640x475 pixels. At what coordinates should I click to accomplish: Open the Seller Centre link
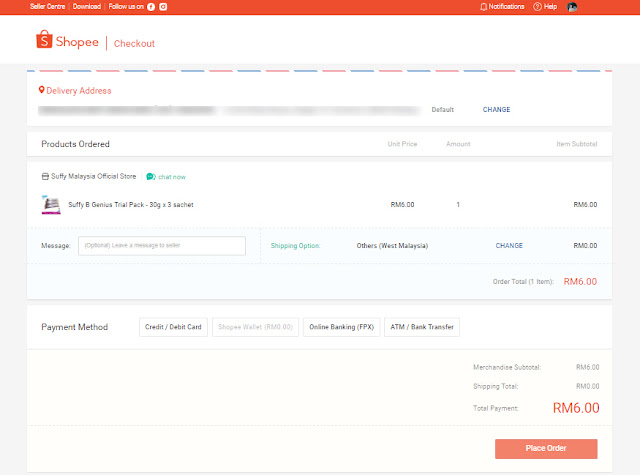pos(47,7)
